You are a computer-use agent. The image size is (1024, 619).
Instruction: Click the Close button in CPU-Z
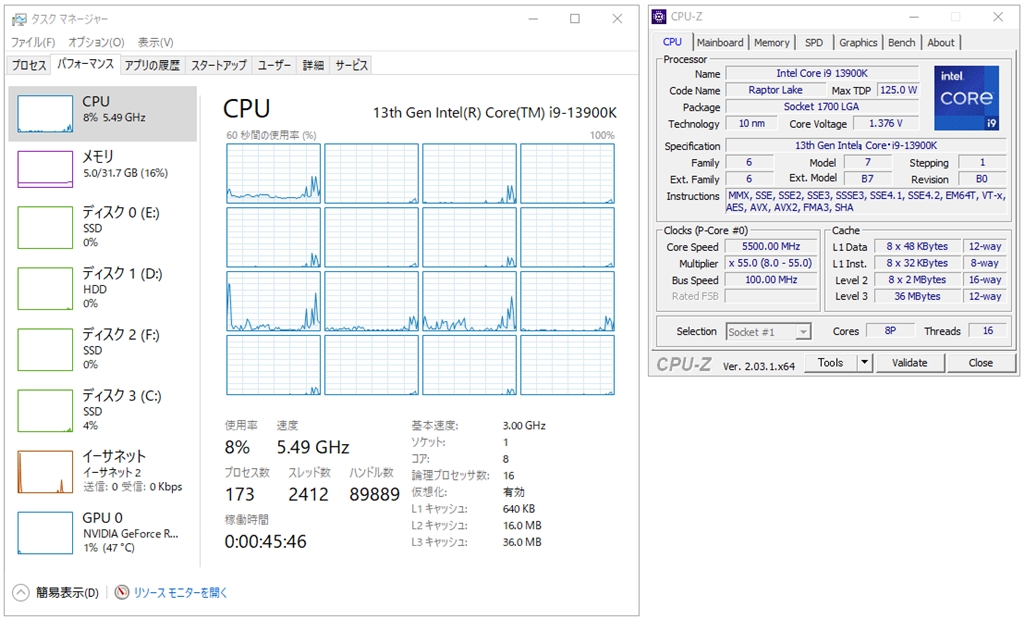pyautogui.click(x=981, y=362)
